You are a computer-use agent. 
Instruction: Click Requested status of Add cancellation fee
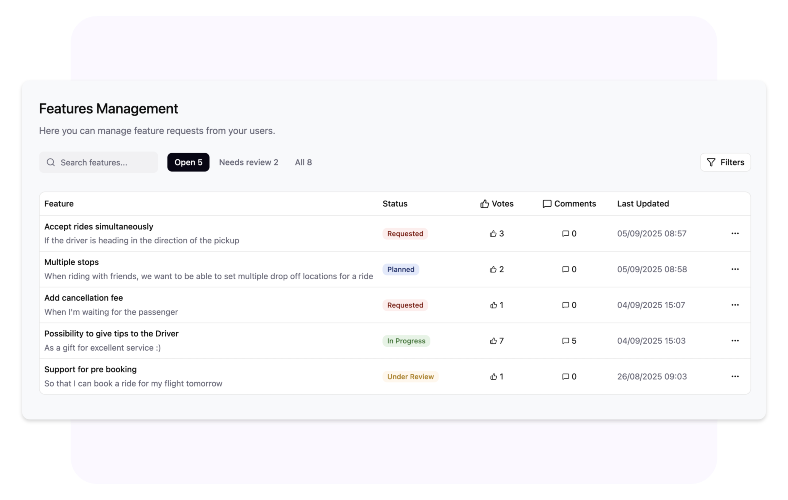click(x=405, y=305)
